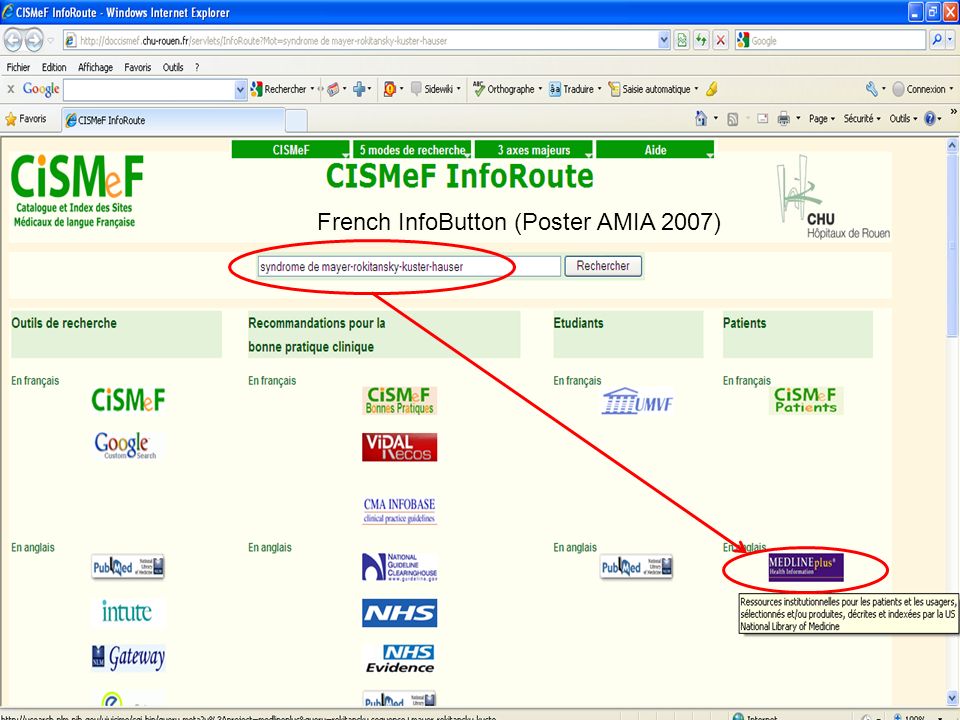Click the Google toolbar wrench settings icon
The image size is (960, 720).
point(872,89)
